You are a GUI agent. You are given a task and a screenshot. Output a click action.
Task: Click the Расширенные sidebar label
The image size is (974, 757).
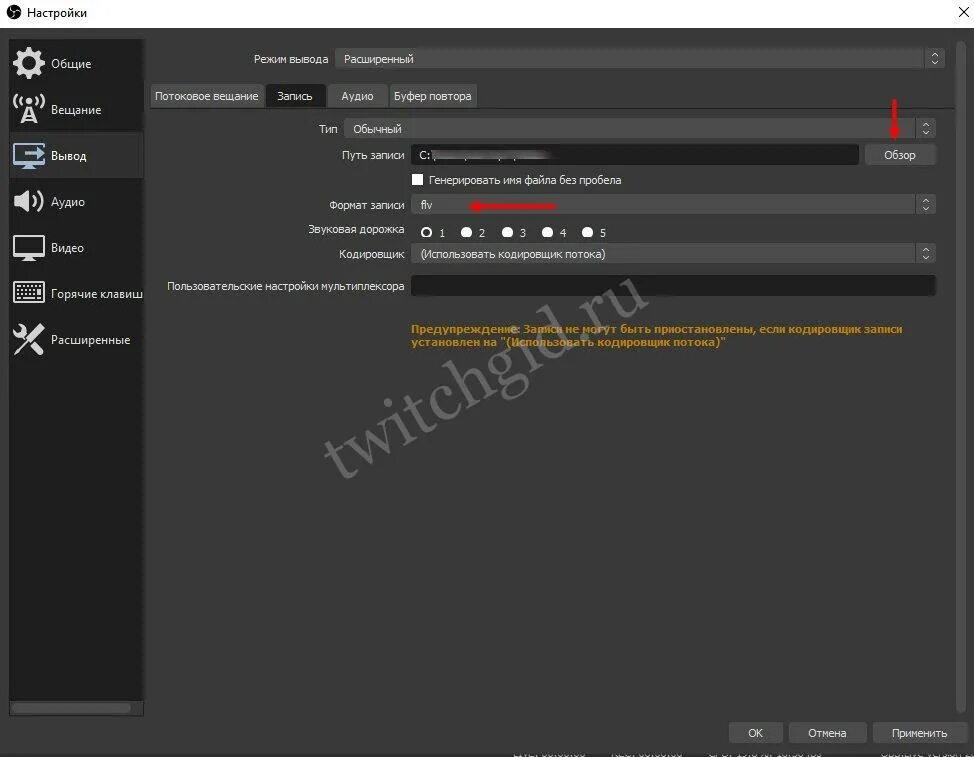91,340
